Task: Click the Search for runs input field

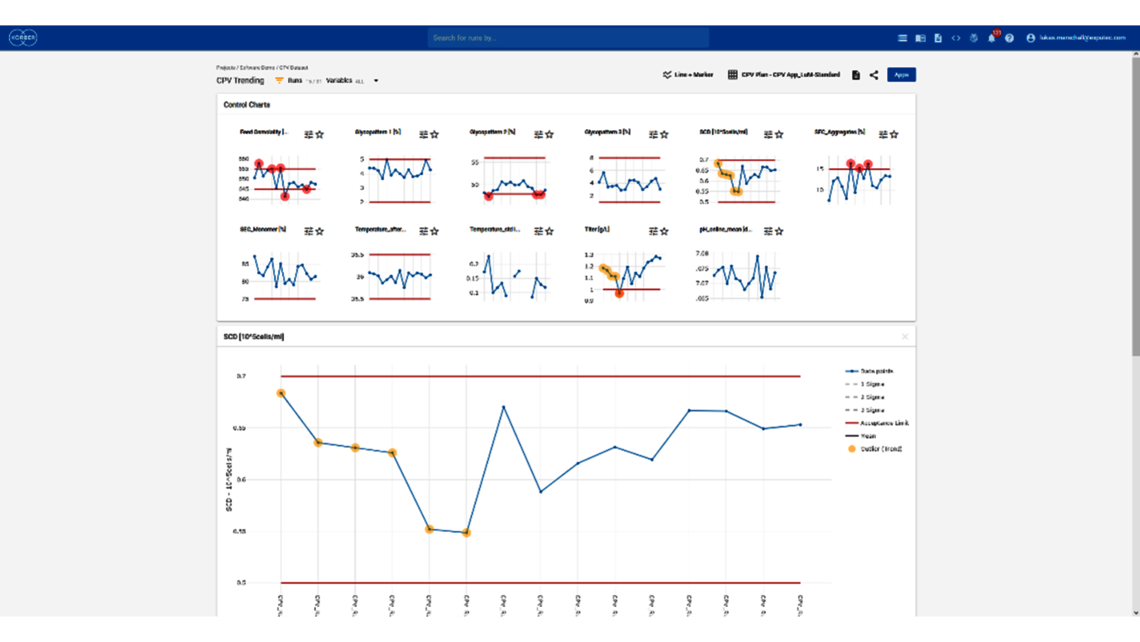Action: click(x=568, y=38)
